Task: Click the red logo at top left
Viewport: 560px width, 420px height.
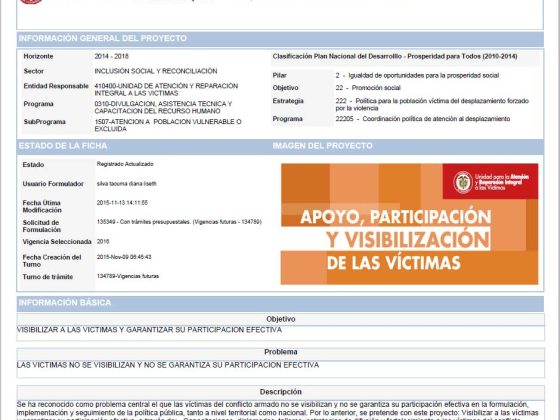Action: (x=31, y=1)
